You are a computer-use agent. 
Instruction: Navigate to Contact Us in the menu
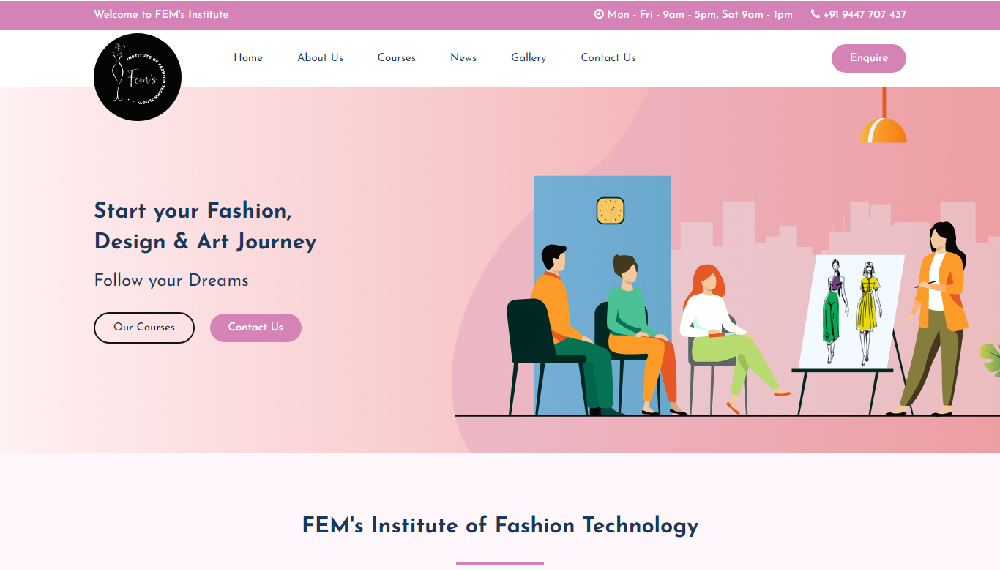point(608,57)
